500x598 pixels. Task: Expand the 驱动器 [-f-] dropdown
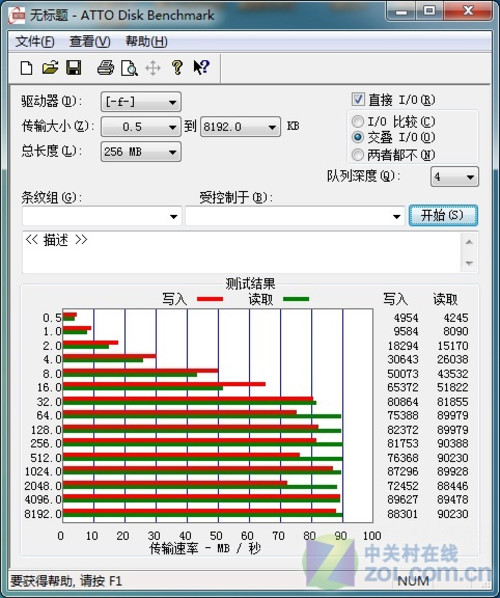[141, 102]
